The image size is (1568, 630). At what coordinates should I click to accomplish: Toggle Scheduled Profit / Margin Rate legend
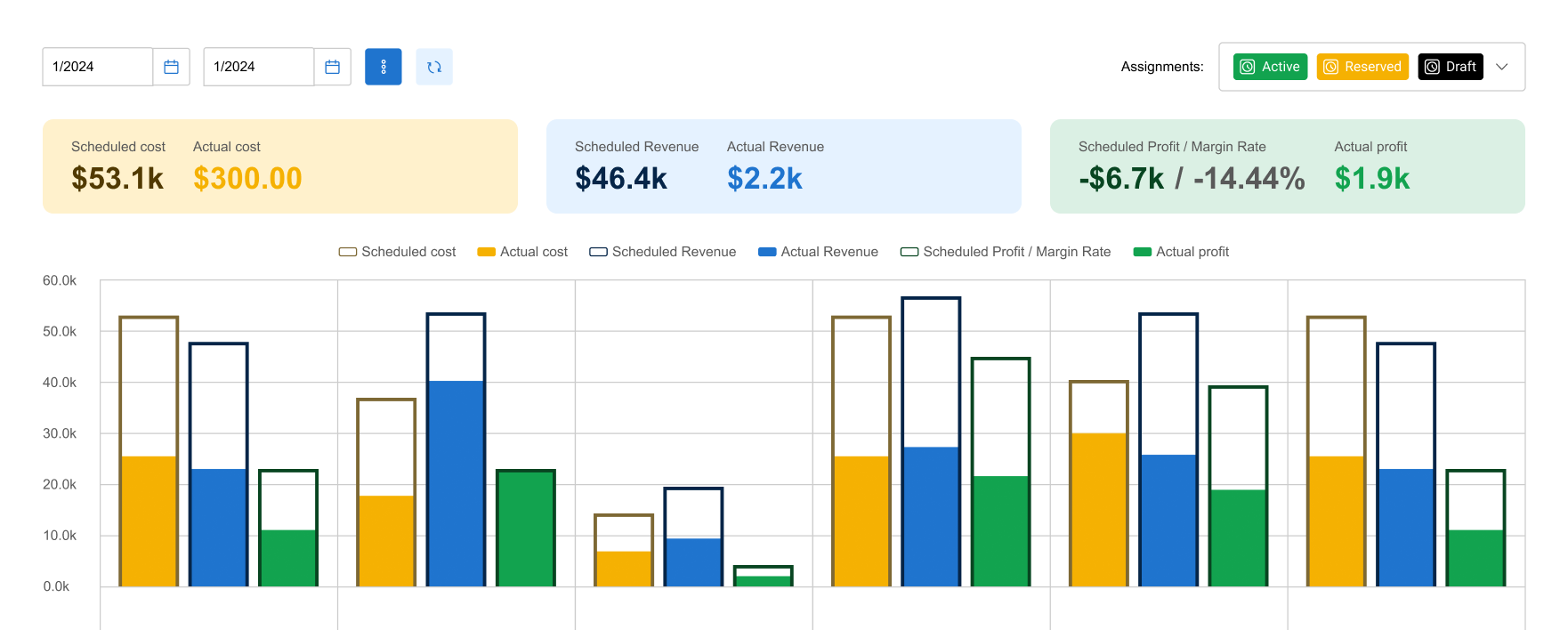click(x=1006, y=252)
